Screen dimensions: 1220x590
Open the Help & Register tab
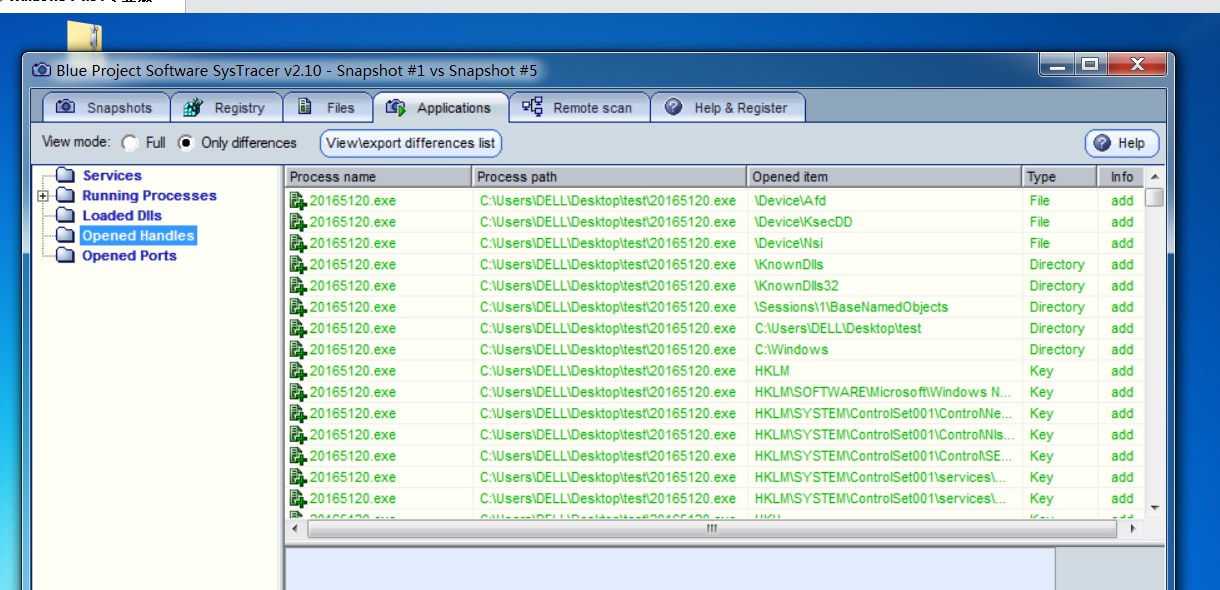click(727, 107)
